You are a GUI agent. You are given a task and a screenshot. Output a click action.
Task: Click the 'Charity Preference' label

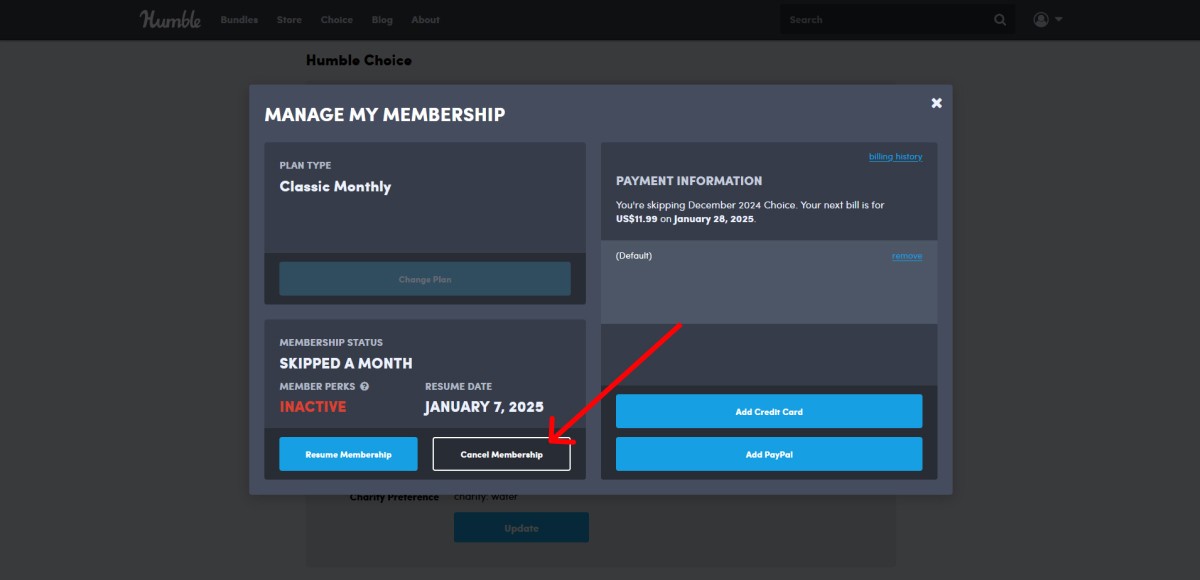pyautogui.click(x=394, y=497)
